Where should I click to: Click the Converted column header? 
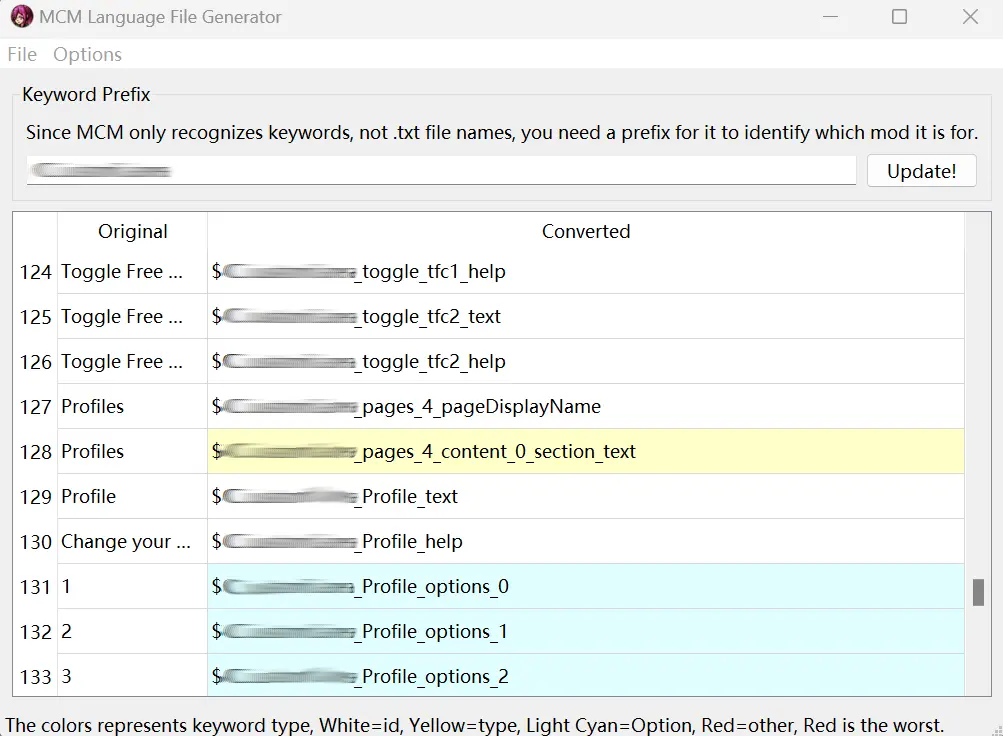pos(586,231)
